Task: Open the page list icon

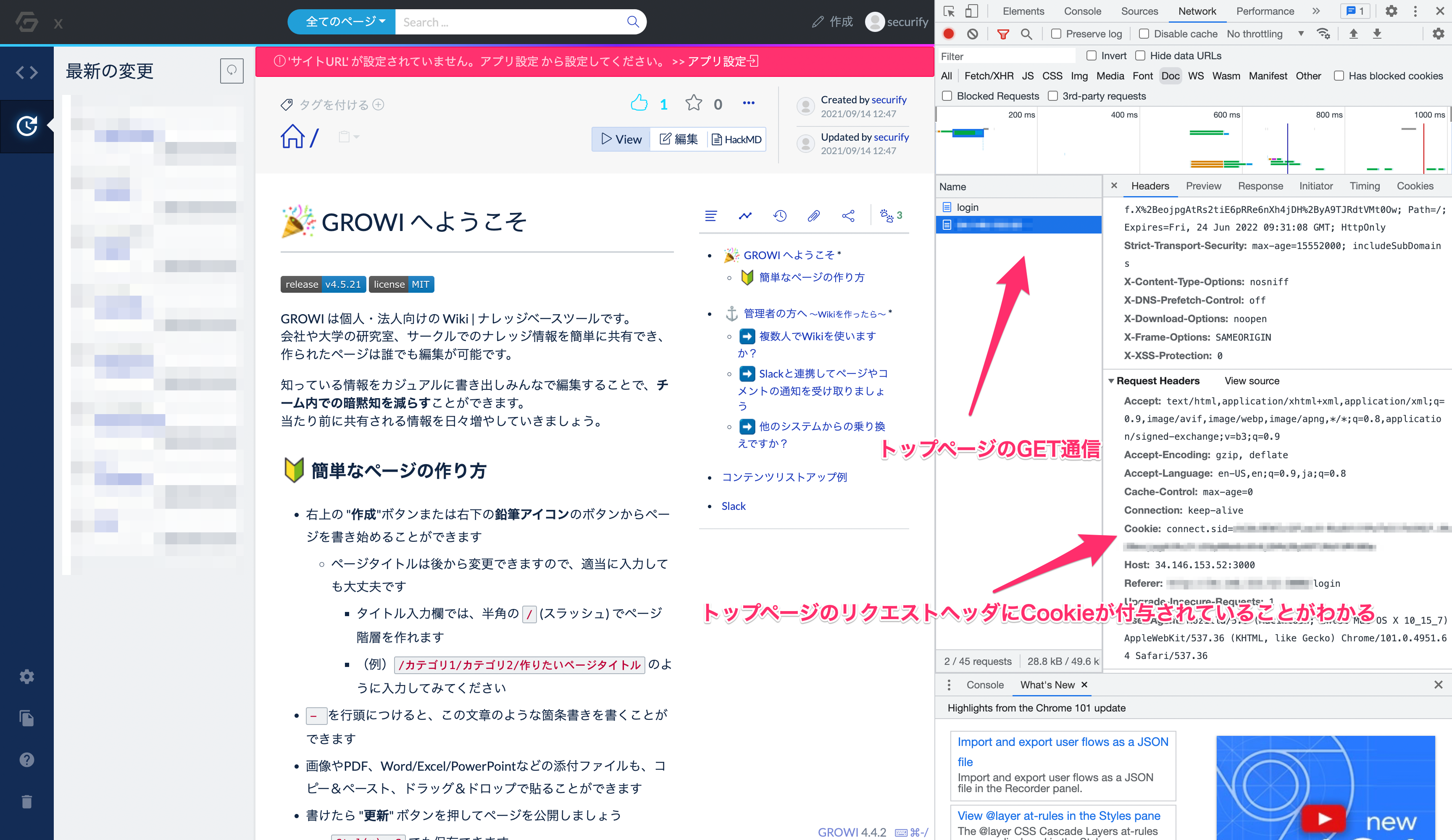Action: pos(711,215)
